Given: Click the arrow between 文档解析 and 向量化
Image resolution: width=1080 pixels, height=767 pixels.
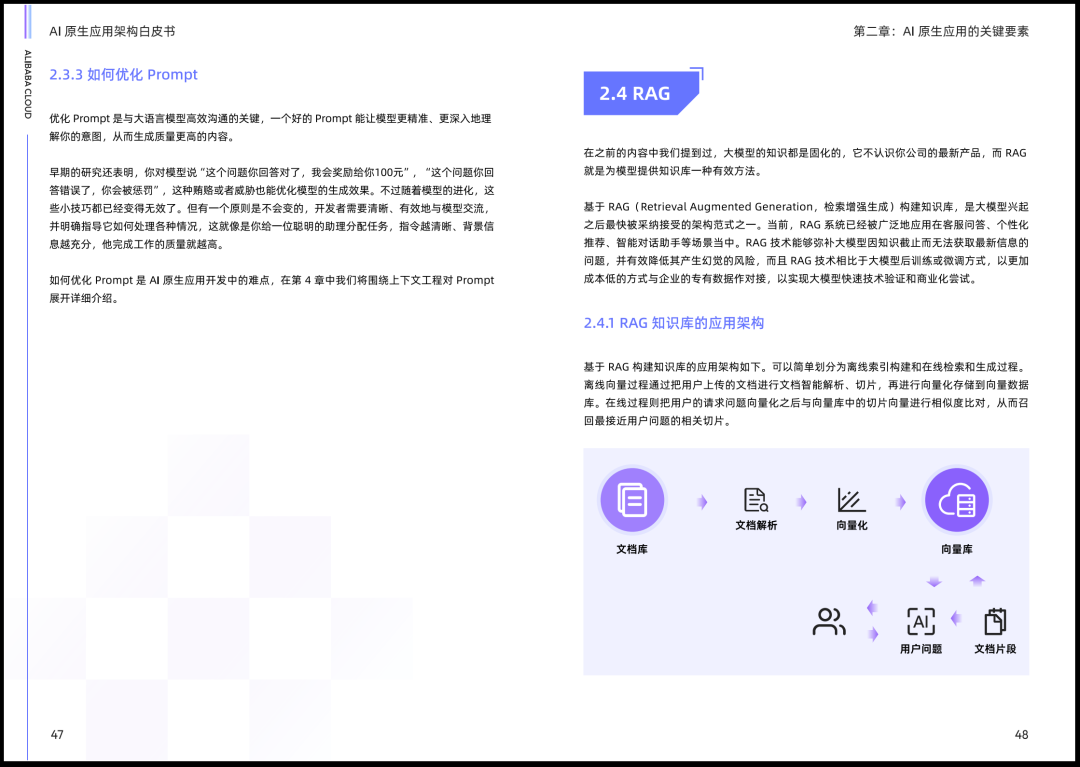Looking at the screenshot, I should pos(801,502).
